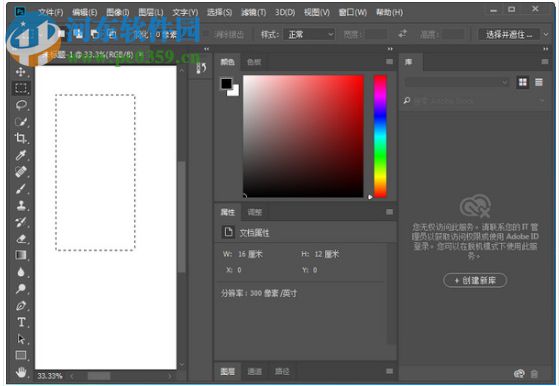The height and width of the screenshot is (386, 559).
Task: Open the Color panel flyout menu
Action: pos(389,62)
